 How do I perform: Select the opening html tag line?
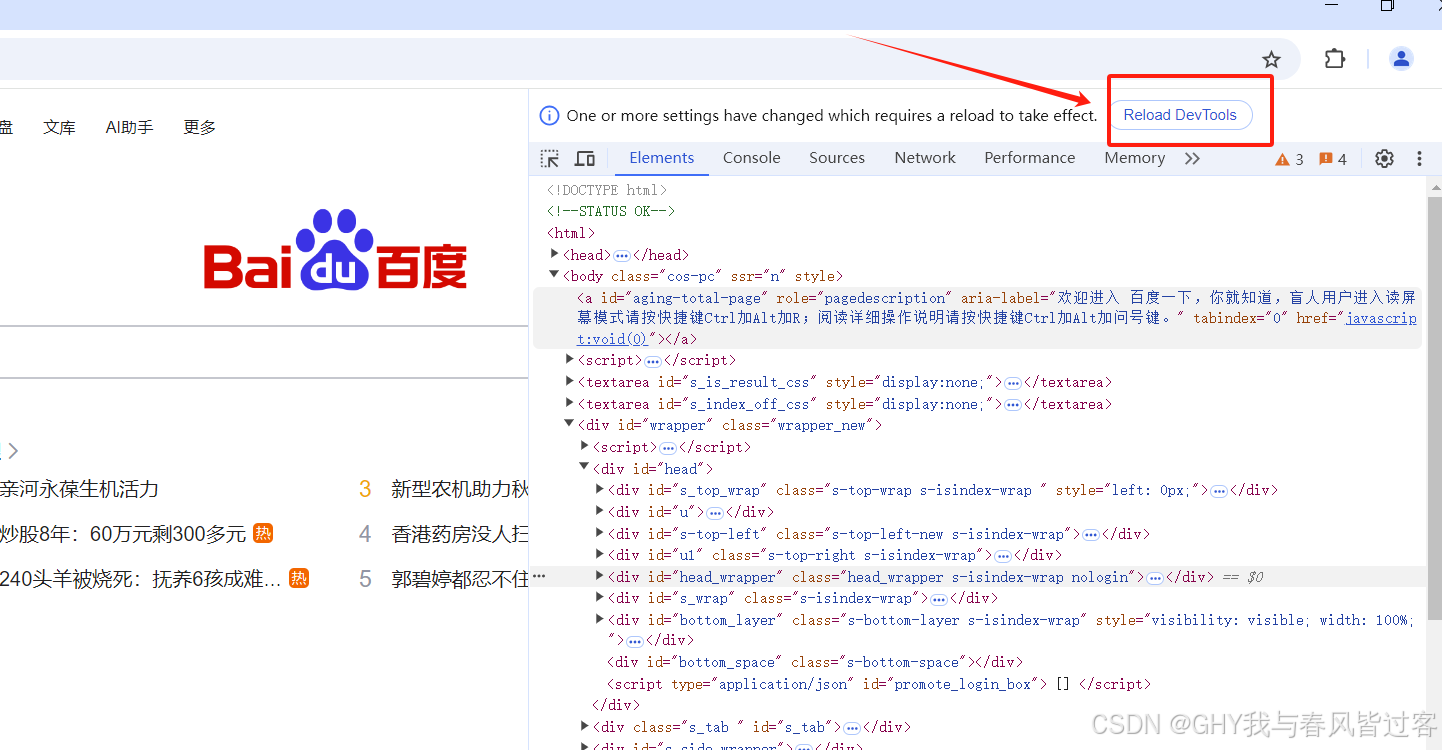click(x=571, y=233)
